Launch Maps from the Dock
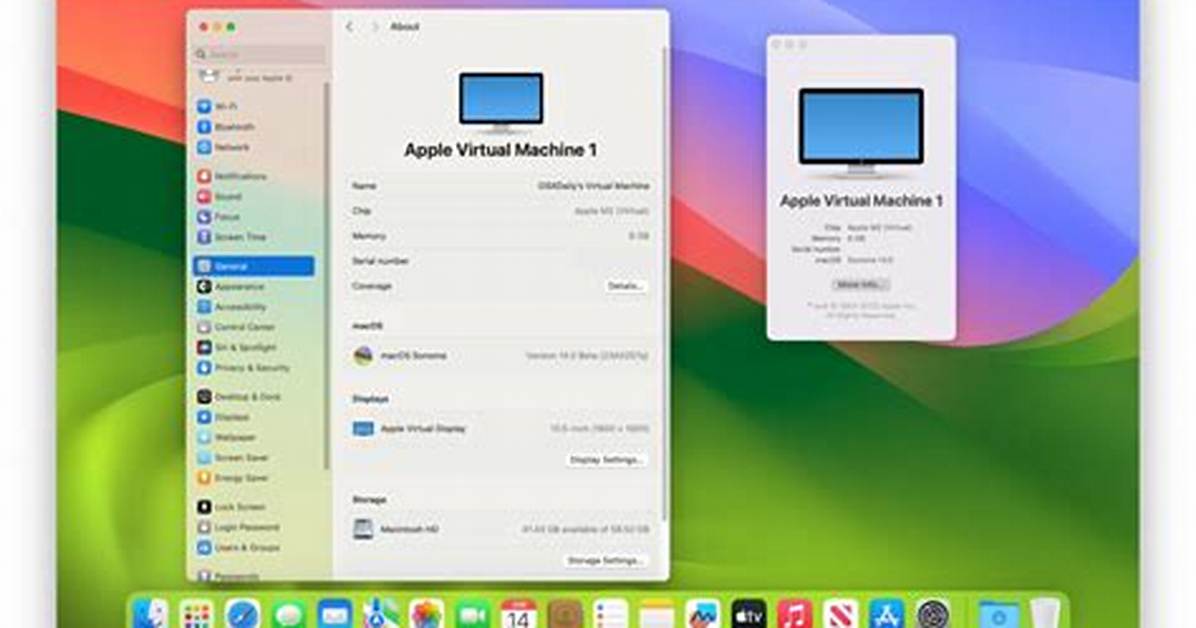 pyautogui.click(x=381, y=614)
